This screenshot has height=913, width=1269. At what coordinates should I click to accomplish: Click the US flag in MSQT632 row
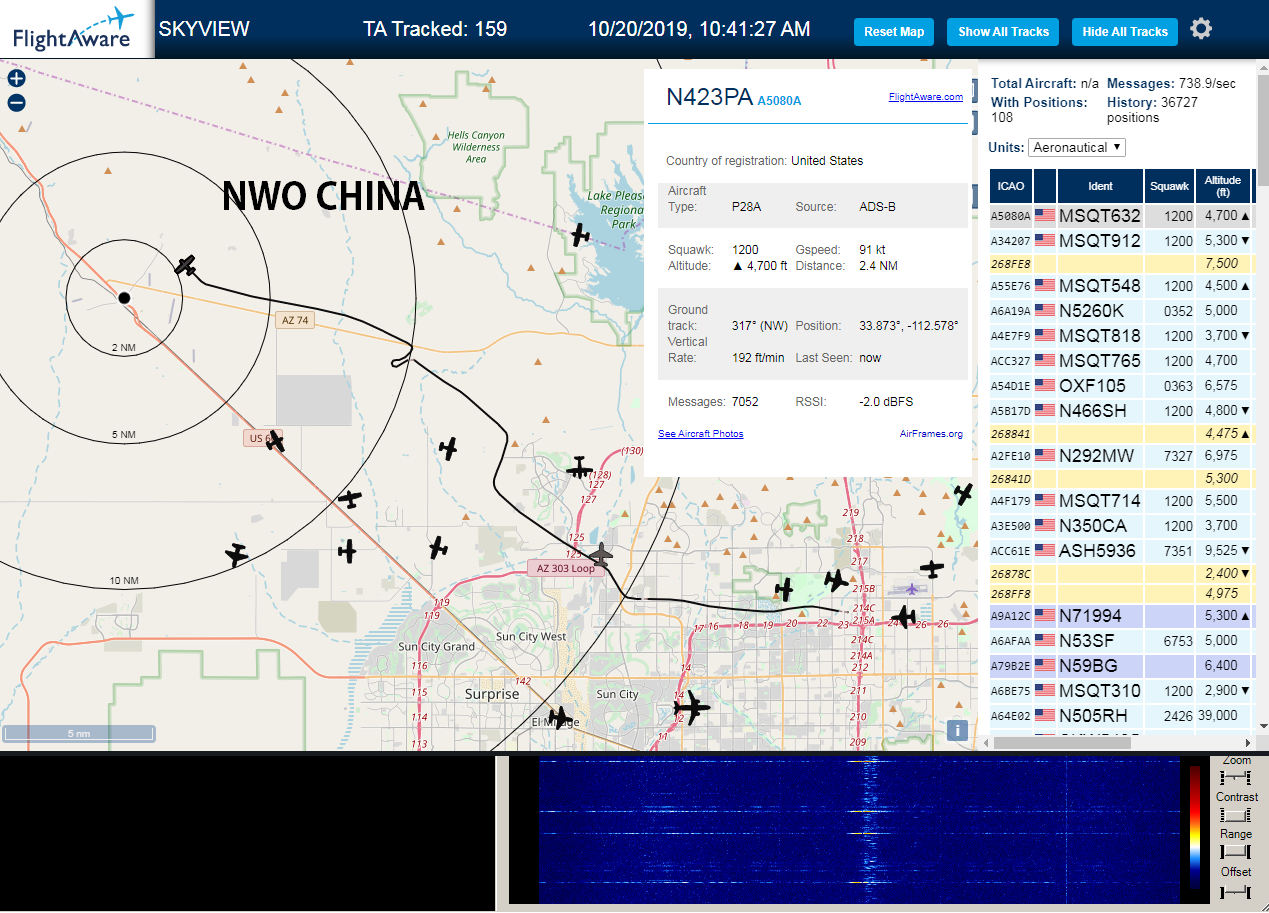tap(1045, 215)
